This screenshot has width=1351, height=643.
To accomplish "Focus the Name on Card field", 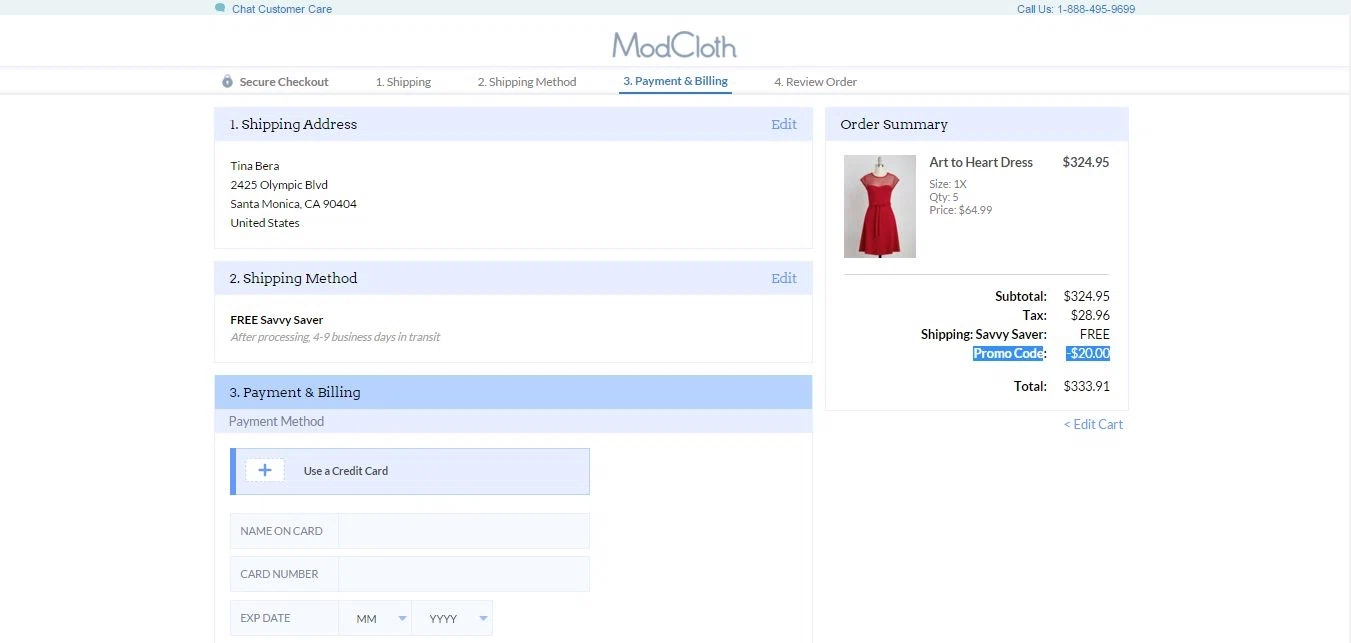I will coord(464,531).
